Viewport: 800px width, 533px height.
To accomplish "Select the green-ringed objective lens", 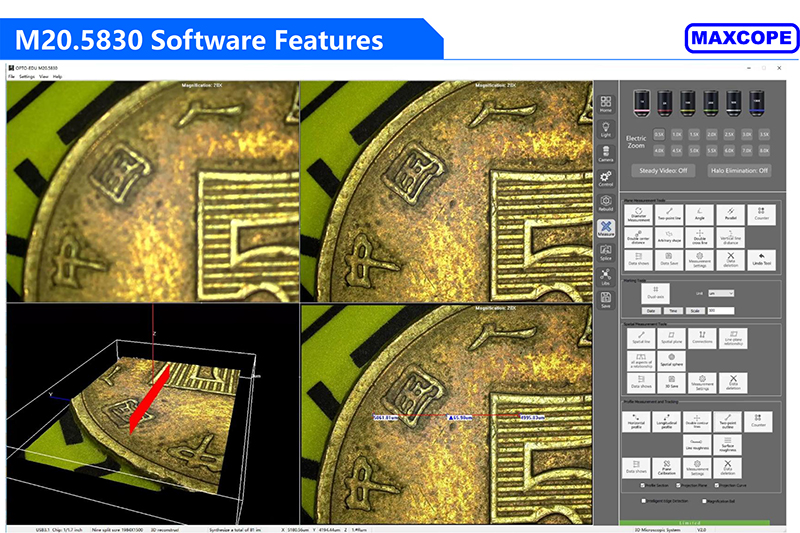I will pos(711,103).
